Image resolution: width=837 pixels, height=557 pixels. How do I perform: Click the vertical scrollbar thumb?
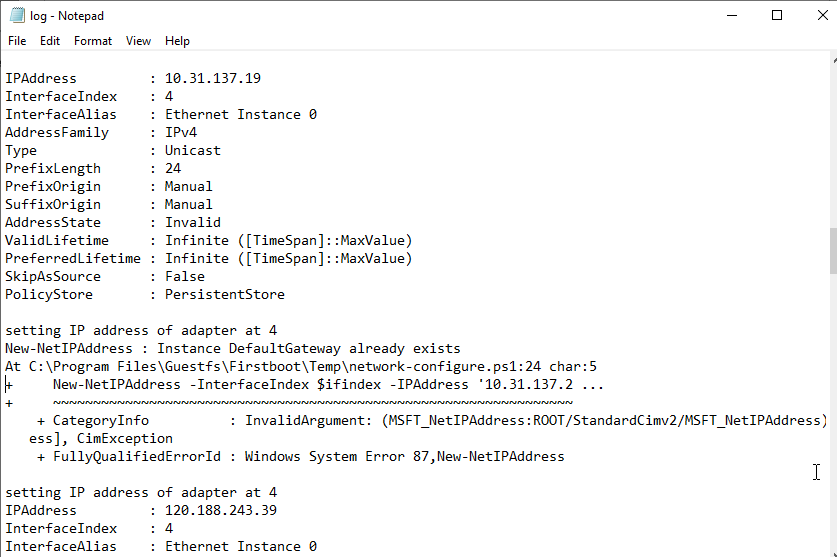831,250
